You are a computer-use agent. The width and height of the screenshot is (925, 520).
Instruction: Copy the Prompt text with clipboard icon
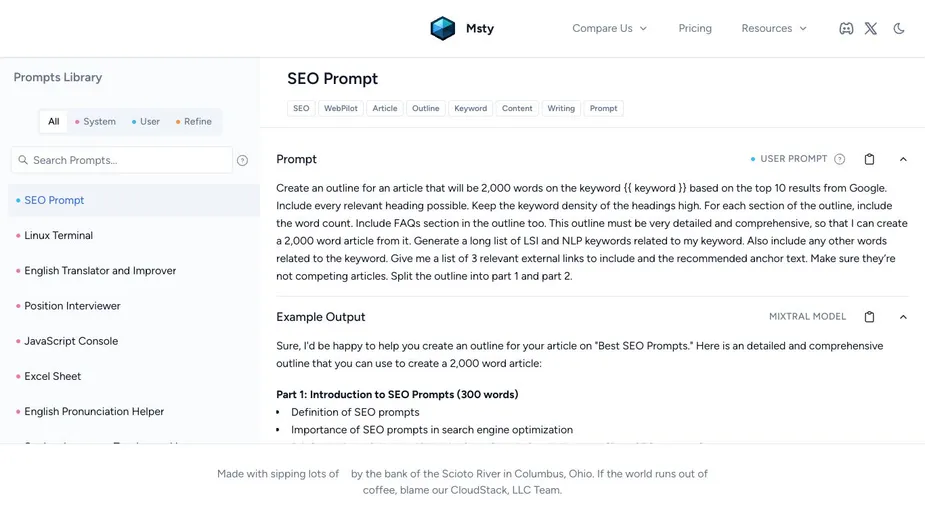[869, 159]
